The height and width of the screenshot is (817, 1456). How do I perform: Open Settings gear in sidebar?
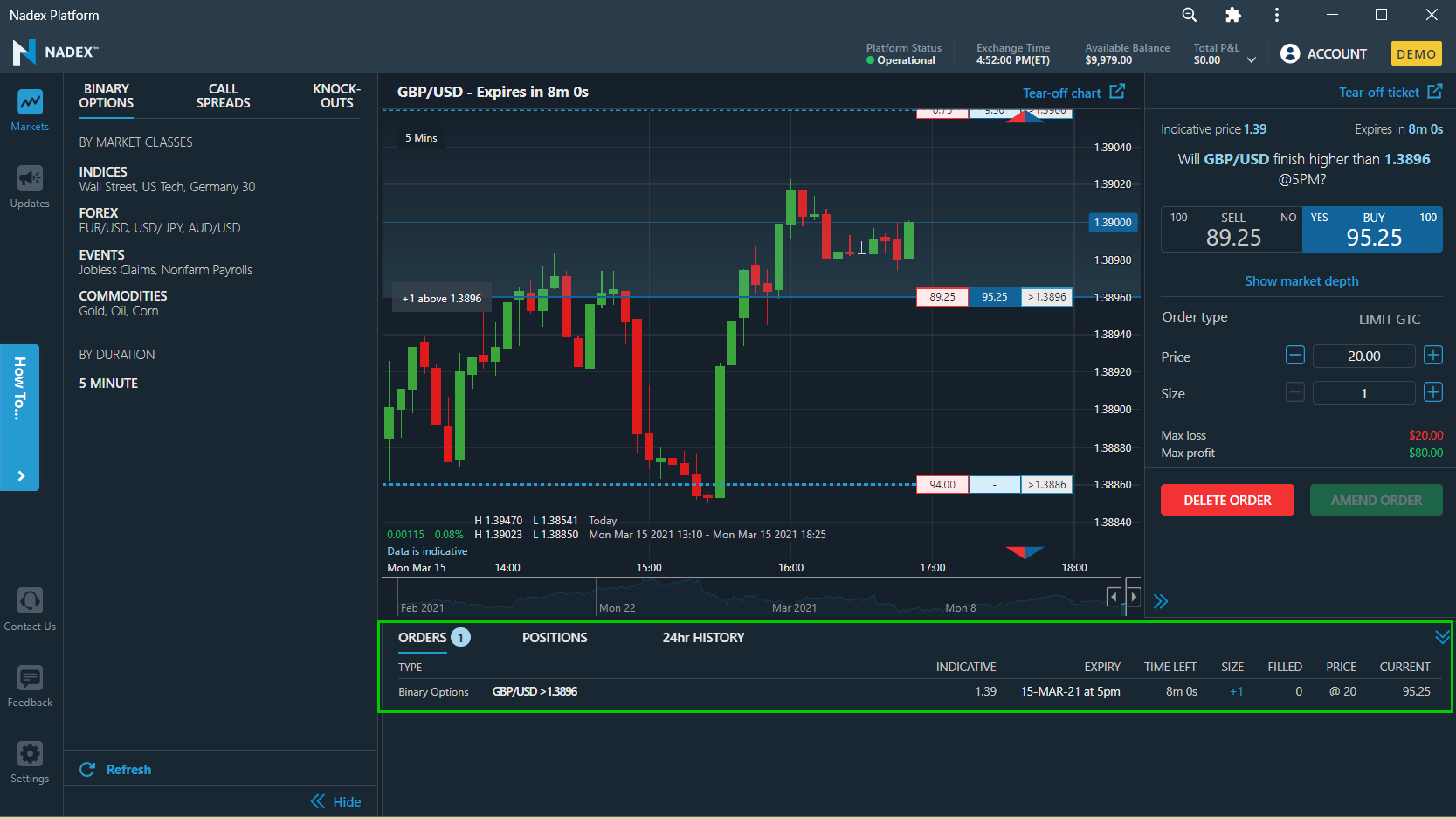tap(30, 762)
